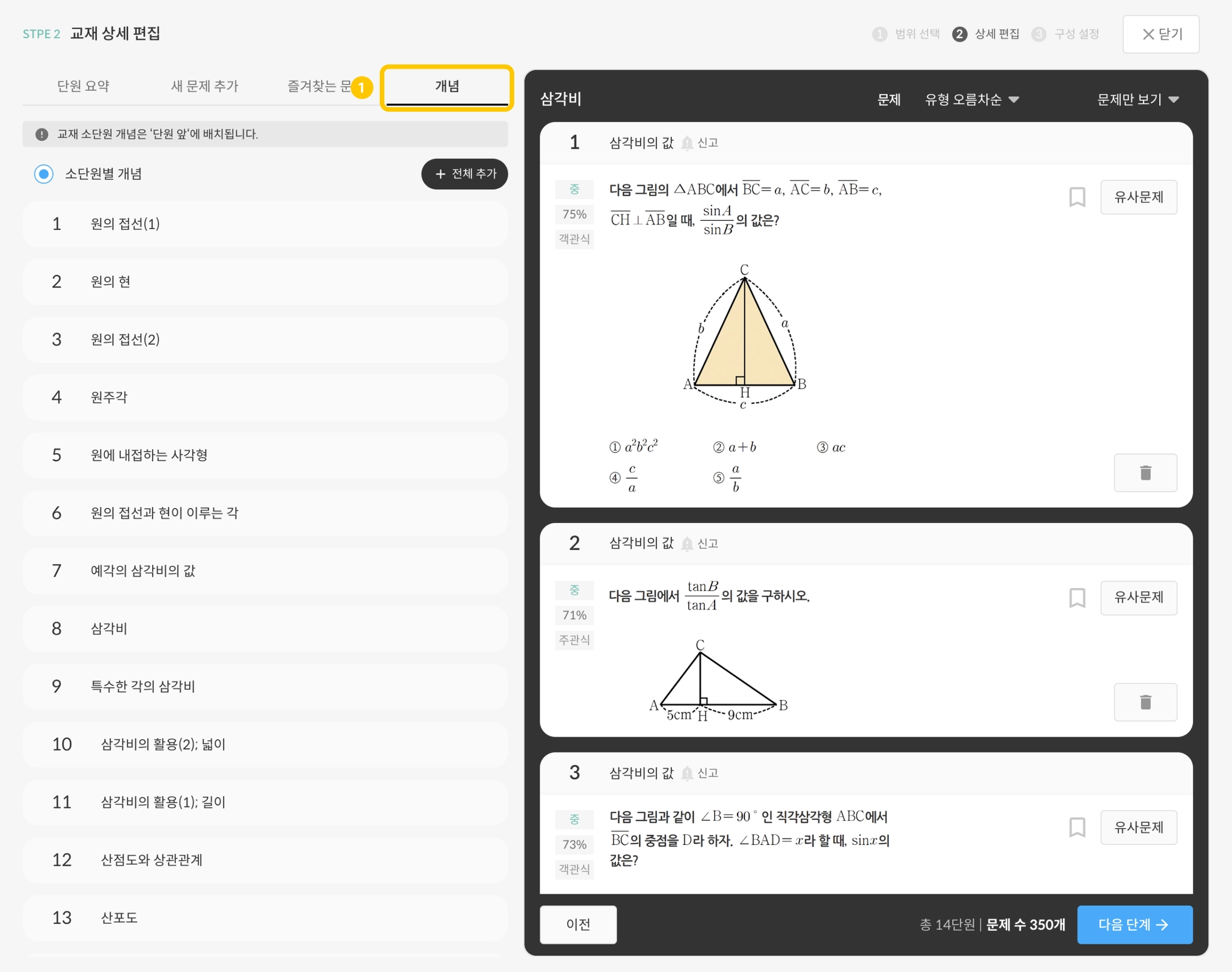Viewport: 1232px width, 972px height.
Task: Report problem 2 via bell 신고 icon
Action: click(x=700, y=543)
